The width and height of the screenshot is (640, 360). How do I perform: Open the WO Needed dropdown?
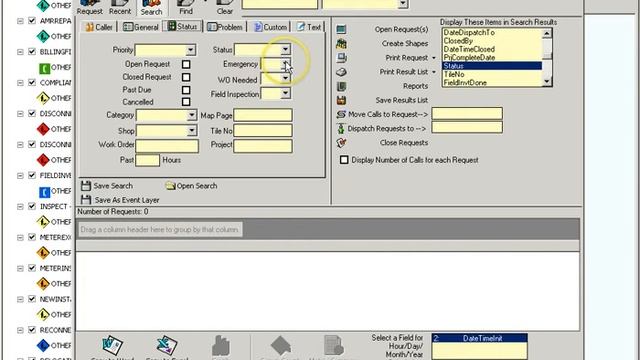(285, 78)
